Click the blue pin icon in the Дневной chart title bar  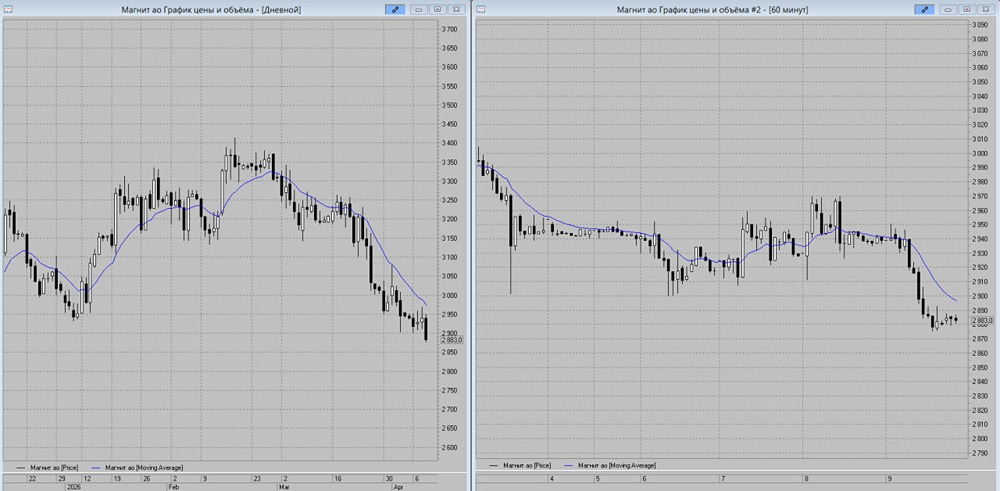(x=395, y=10)
